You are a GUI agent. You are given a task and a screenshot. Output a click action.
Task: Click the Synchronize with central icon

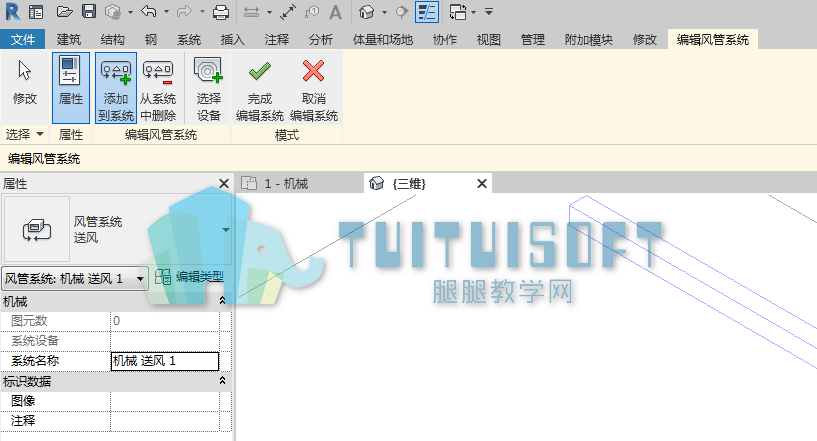(113, 11)
